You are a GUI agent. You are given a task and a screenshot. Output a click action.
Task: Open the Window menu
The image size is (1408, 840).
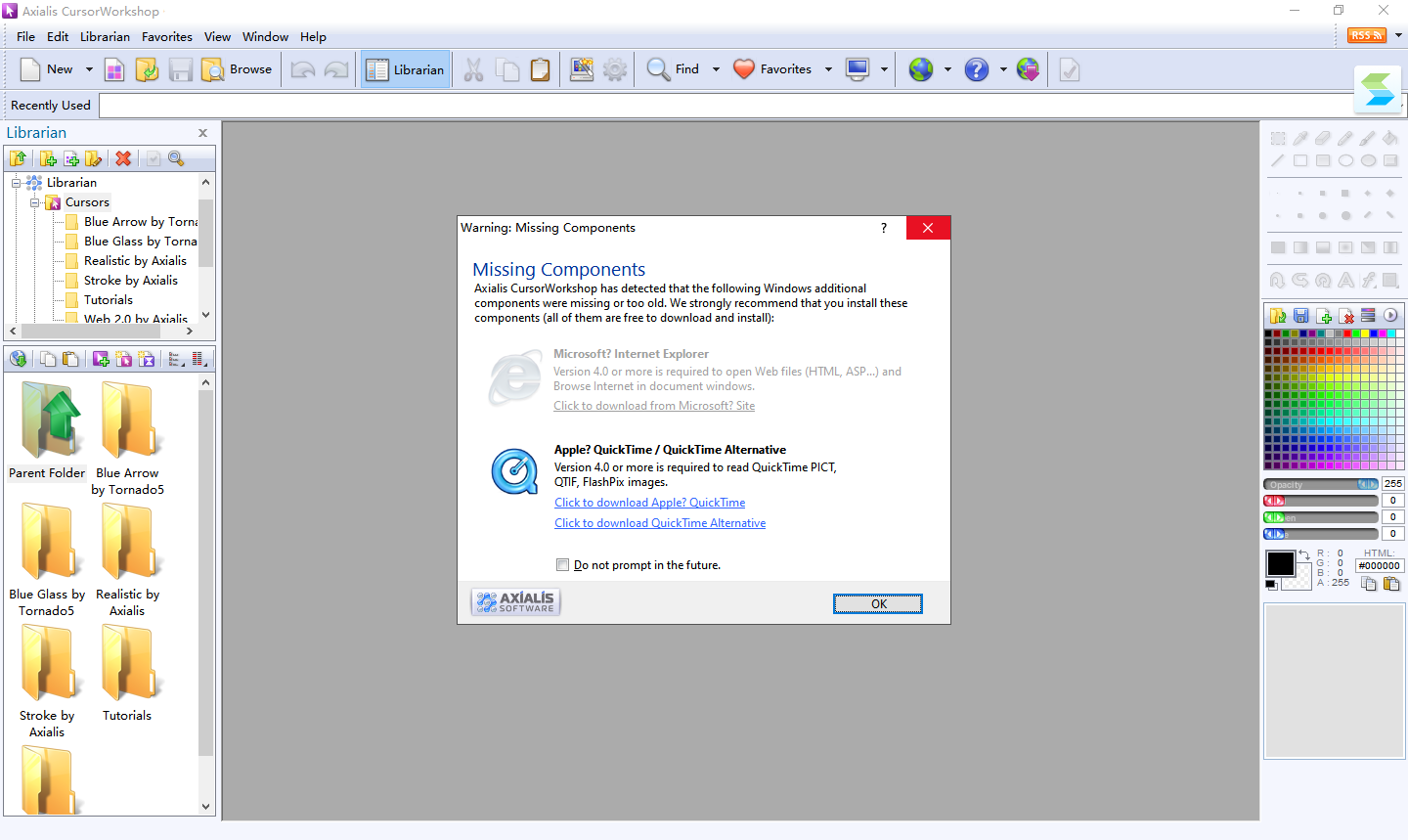point(265,37)
